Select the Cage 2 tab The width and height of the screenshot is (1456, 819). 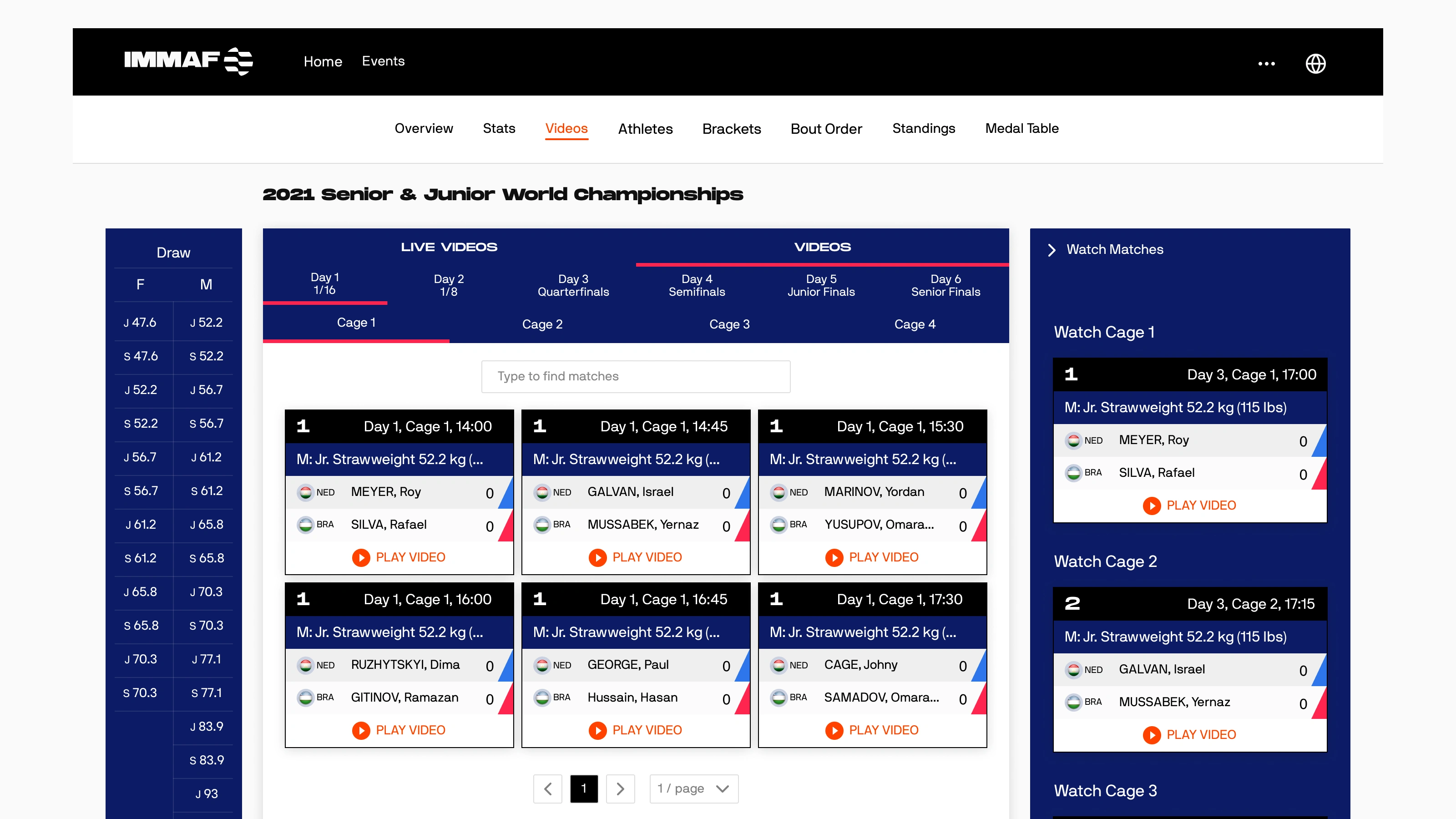(x=542, y=324)
